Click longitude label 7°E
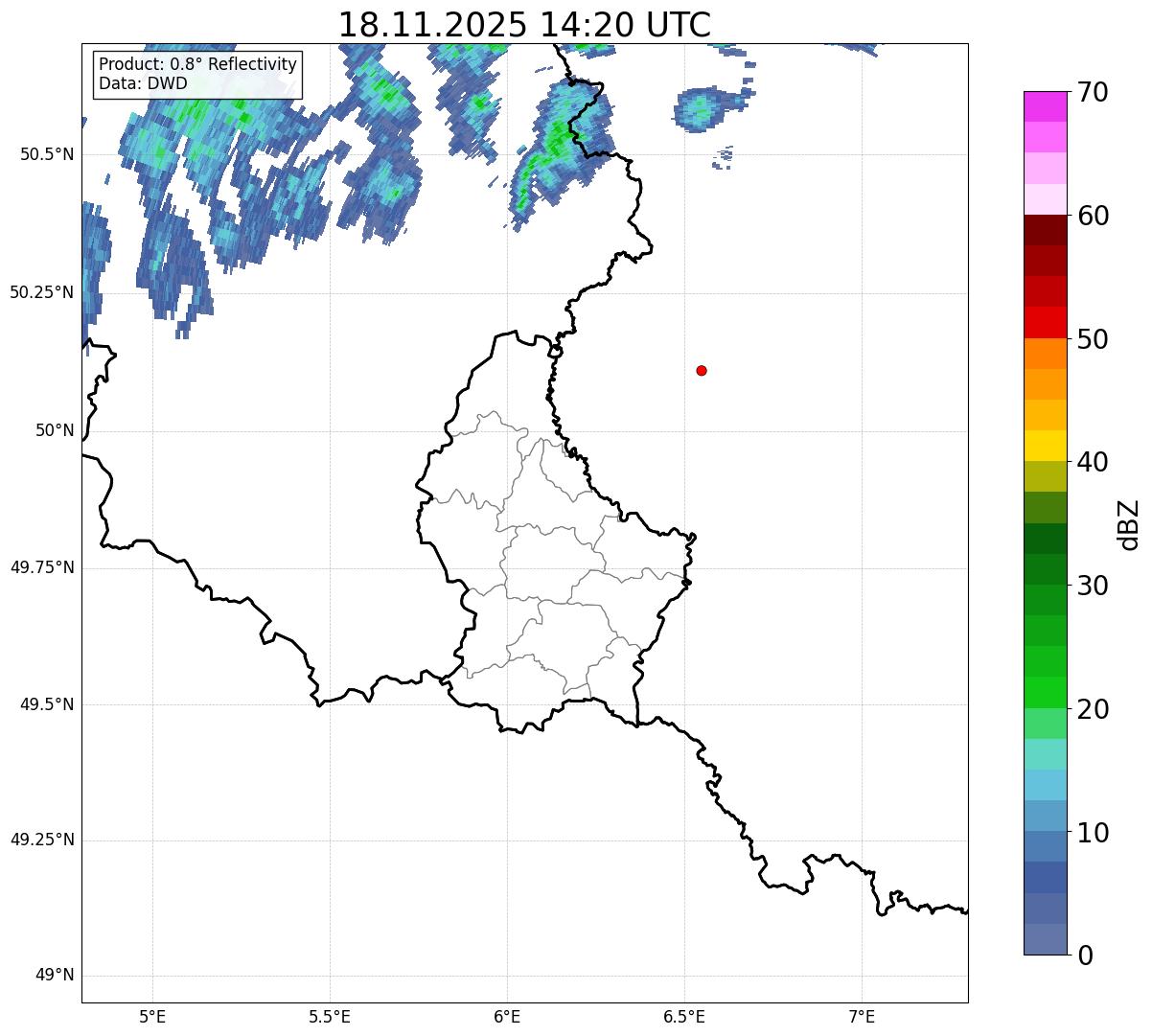This screenshot has height=1036, width=1152. pyautogui.click(x=862, y=1016)
